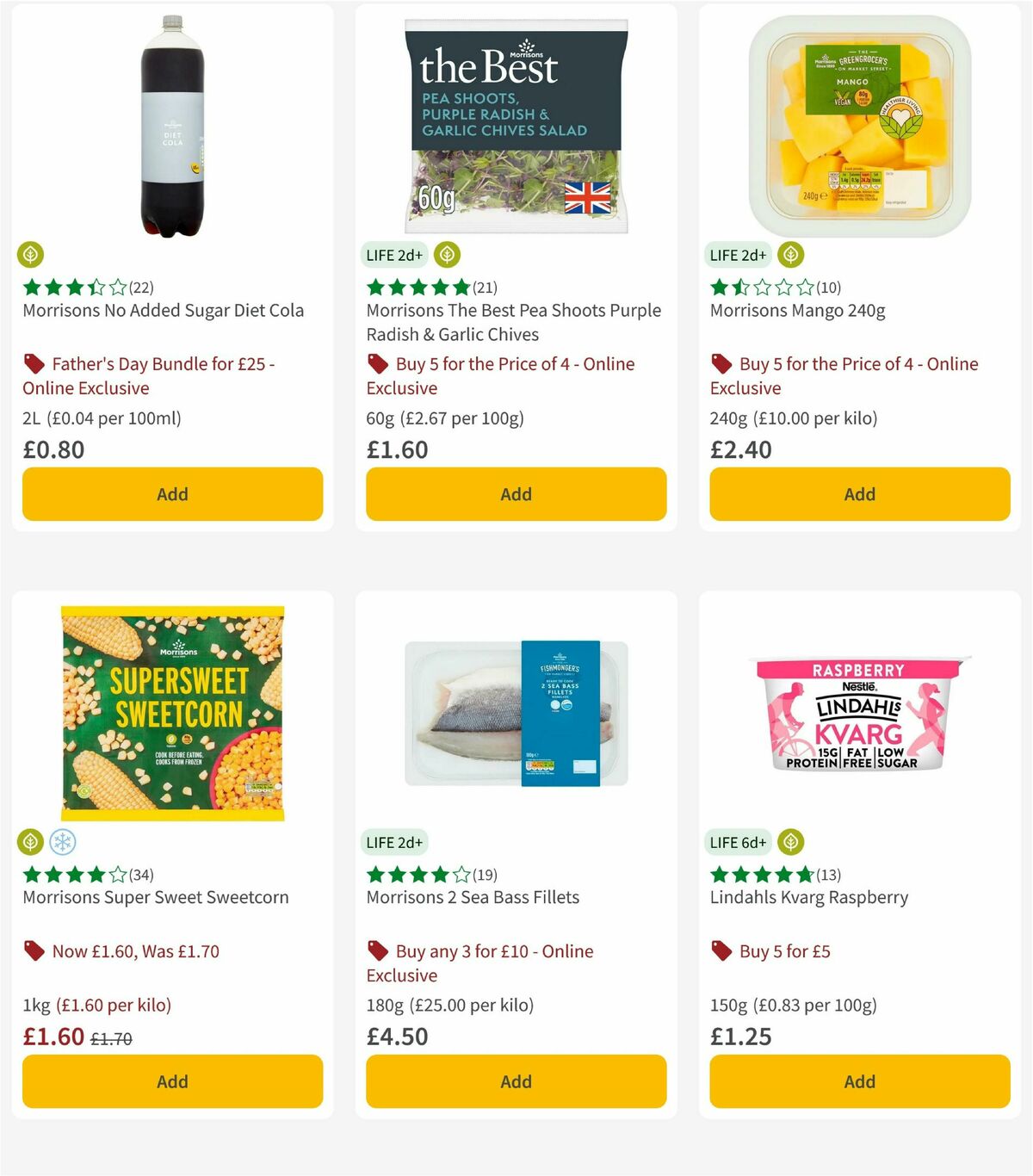Open the LIFE 2d+ badge on Sea Bass Fillets

tap(393, 842)
